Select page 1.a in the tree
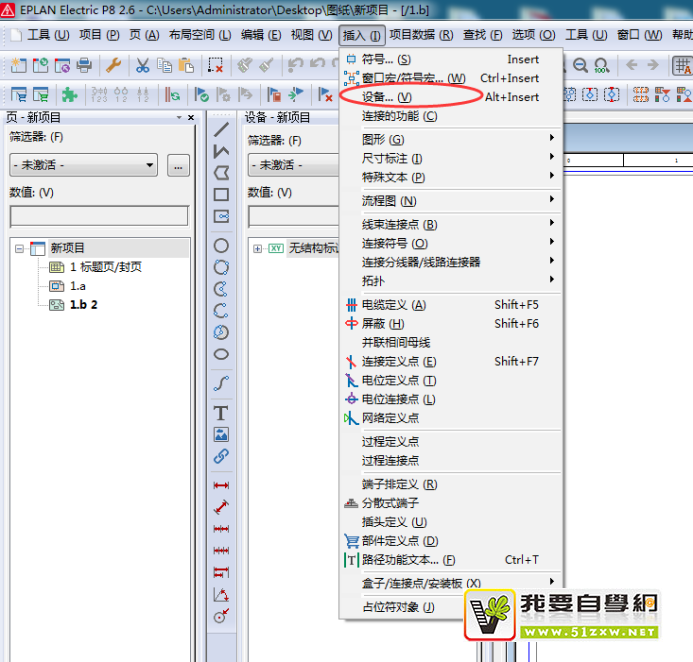 pyautogui.click(x=77, y=286)
